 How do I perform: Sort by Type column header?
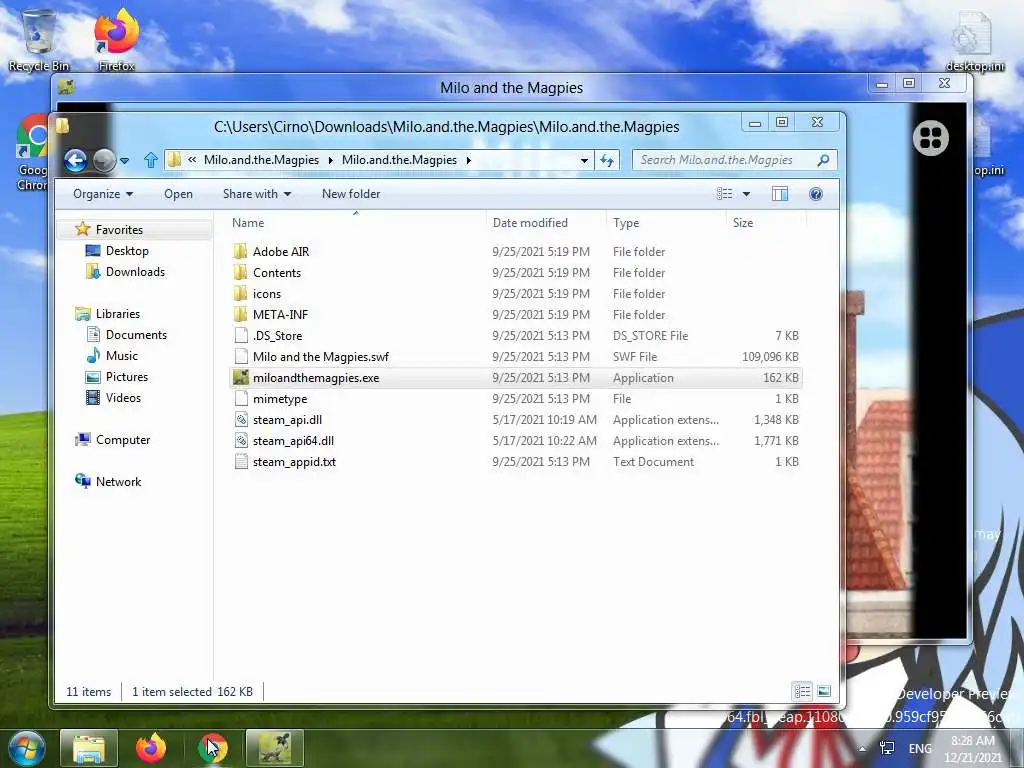[x=626, y=223]
